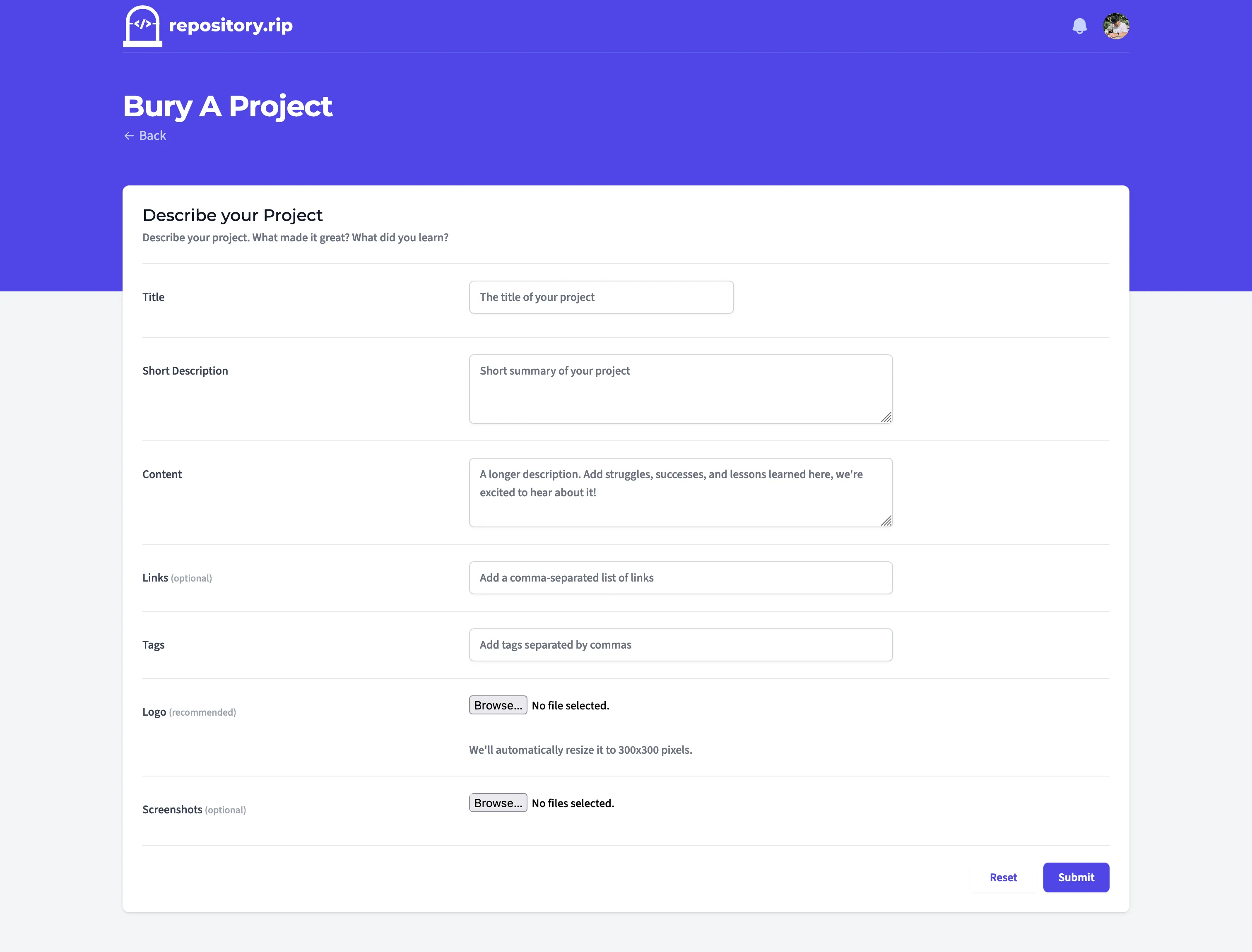Select the comma-separated Links input
1252x952 pixels.
[x=680, y=577]
